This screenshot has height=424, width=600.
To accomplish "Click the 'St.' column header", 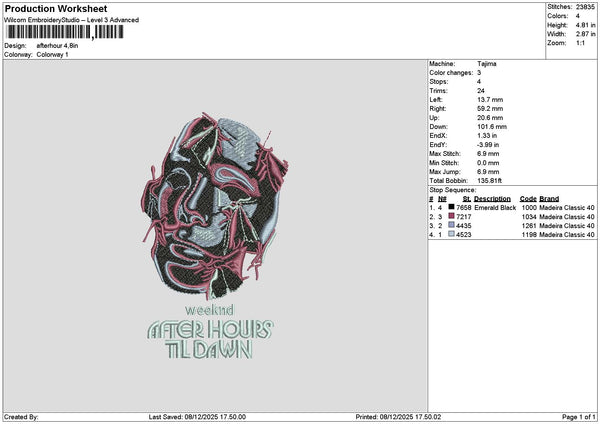I will 467,199.
